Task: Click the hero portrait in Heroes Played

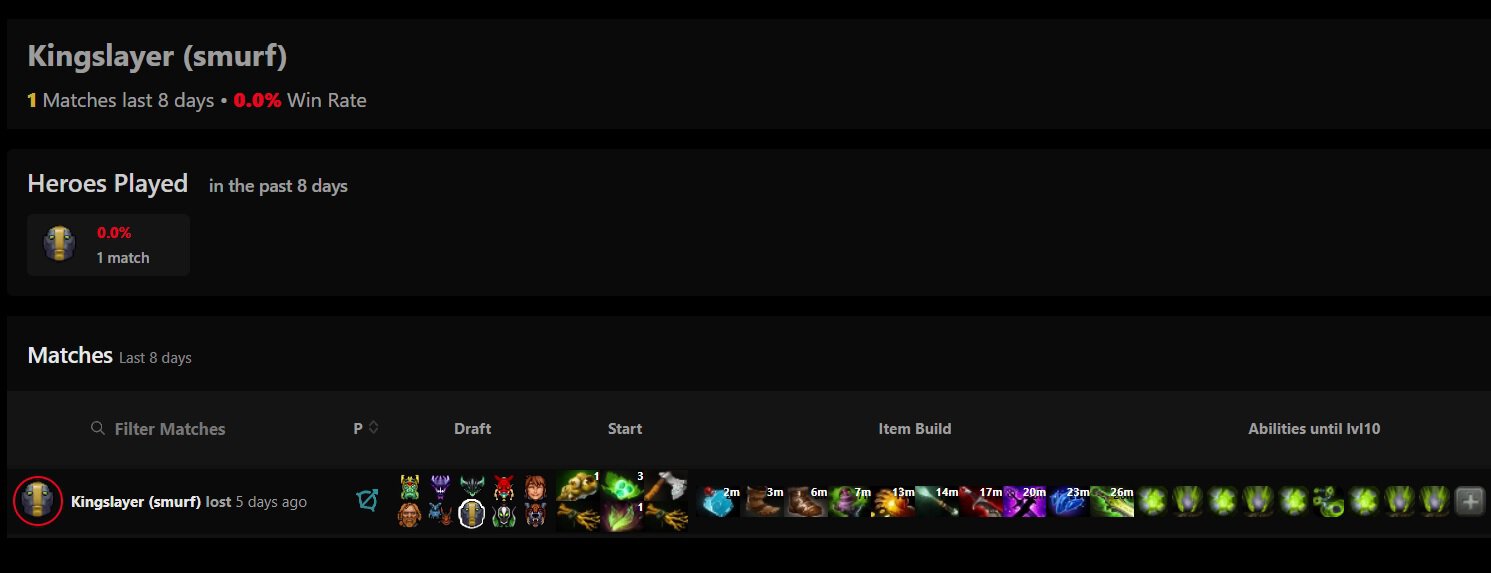Action: pyautogui.click(x=59, y=244)
